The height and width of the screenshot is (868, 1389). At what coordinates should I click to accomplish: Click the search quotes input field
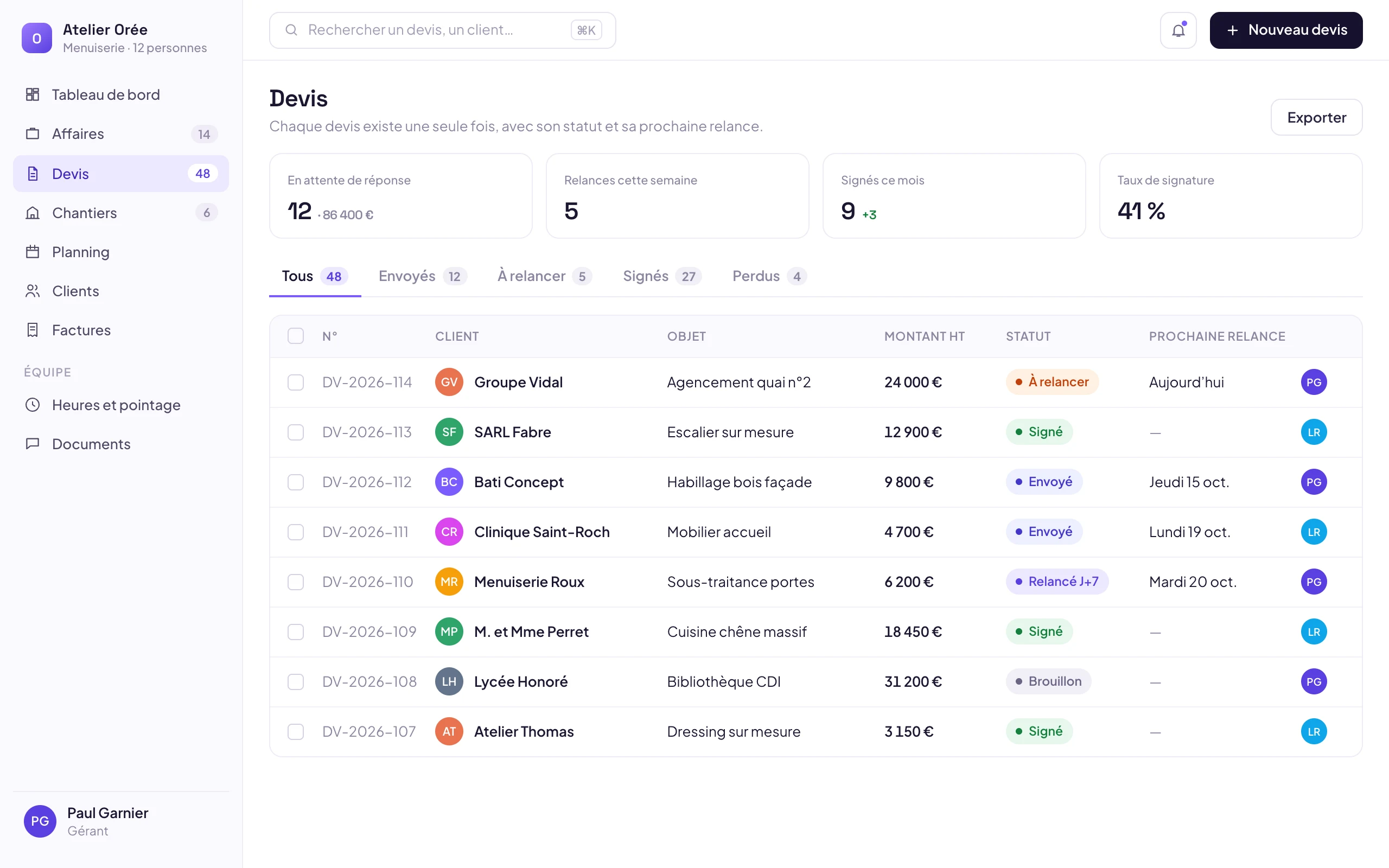coord(442,30)
